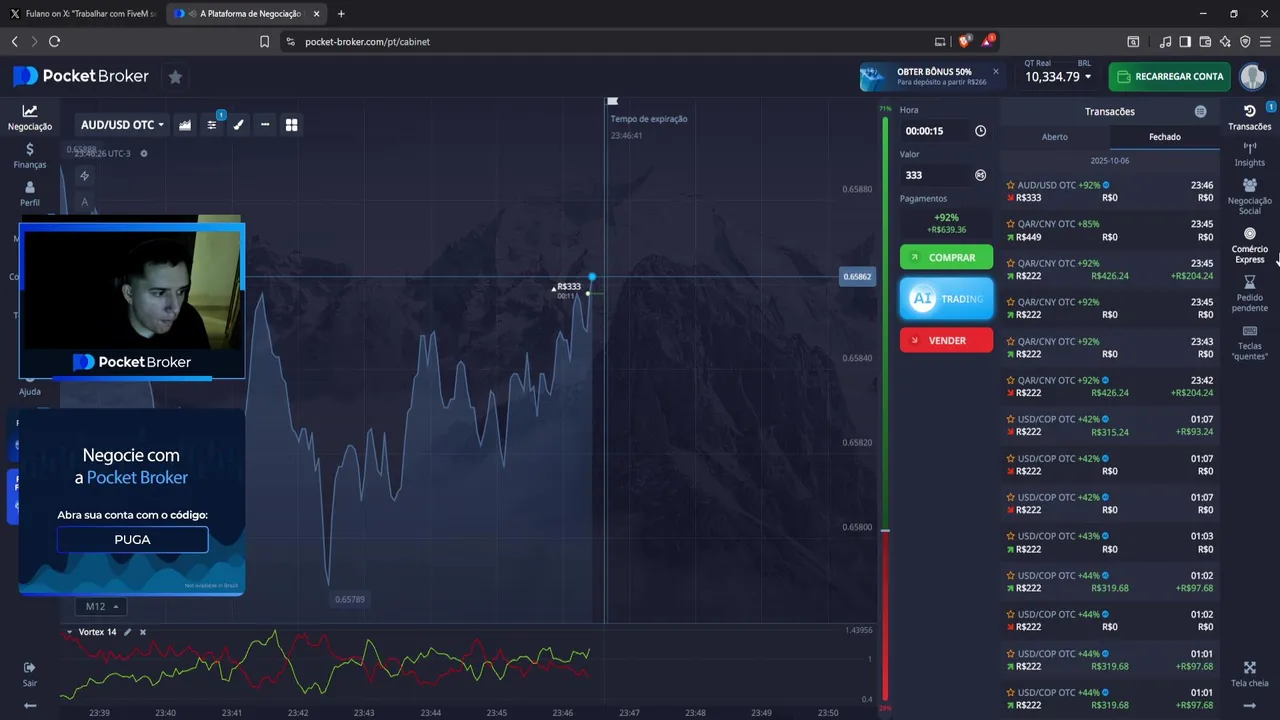Click RECARREGAR CONTA button
The image size is (1280, 720).
point(1169,76)
